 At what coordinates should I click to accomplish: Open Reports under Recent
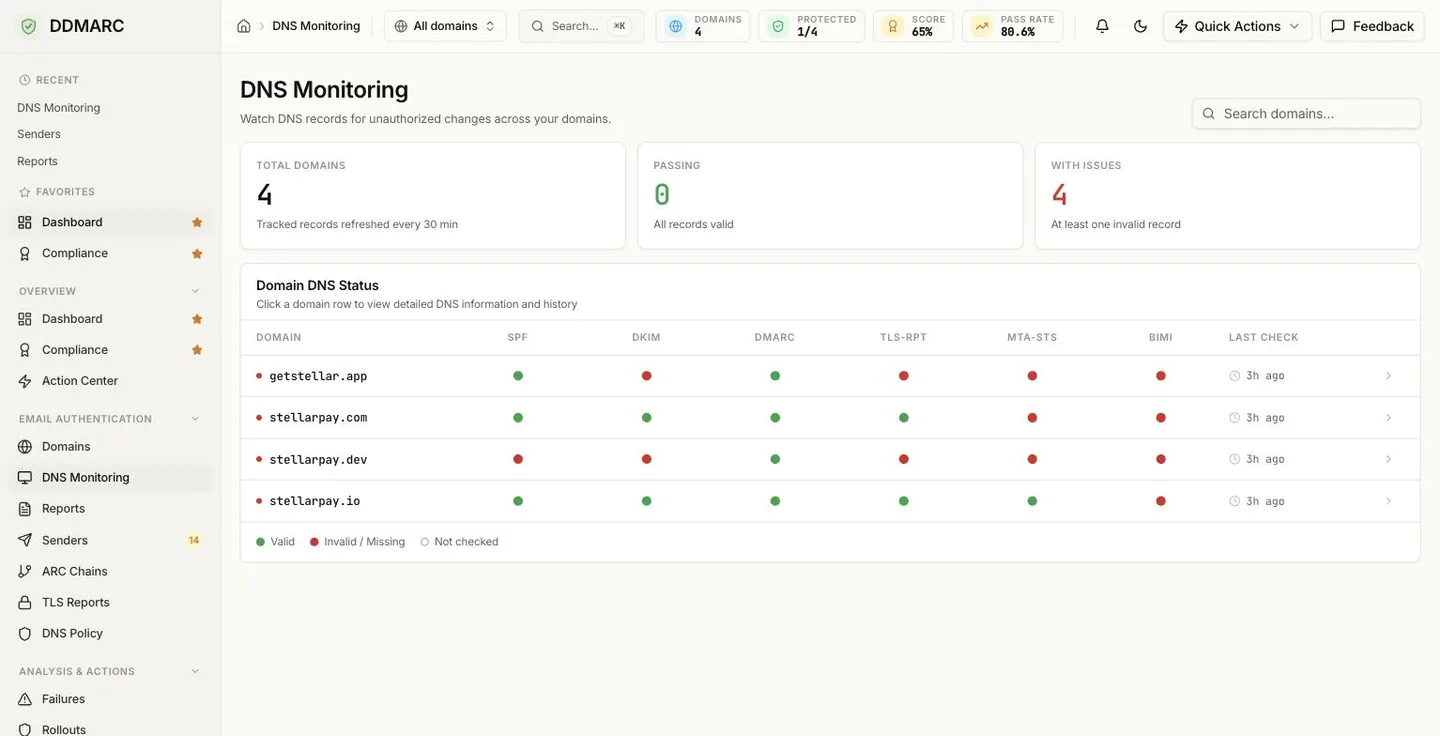(37, 161)
